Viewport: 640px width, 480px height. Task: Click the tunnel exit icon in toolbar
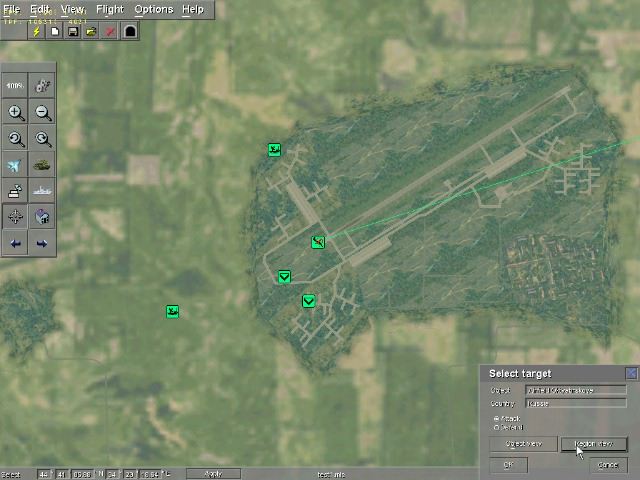point(130,31)
